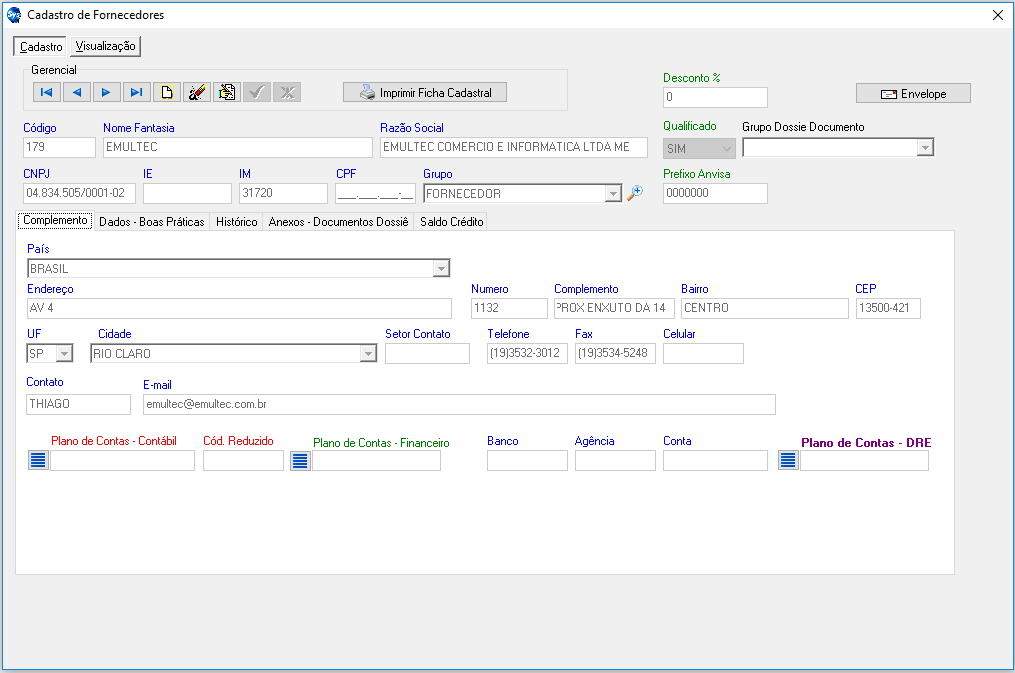Click the Desconto % input field
The width and height of the screenshot is (1015, 673).
715,97
